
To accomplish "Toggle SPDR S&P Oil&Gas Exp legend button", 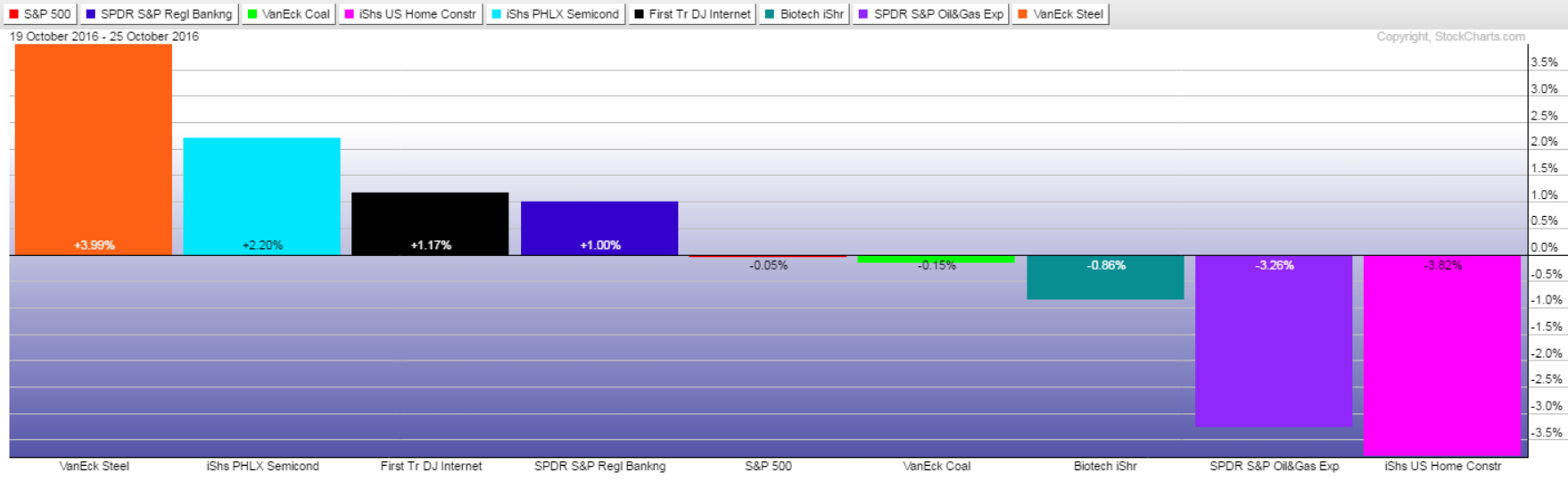I will (x=931, y=14).
